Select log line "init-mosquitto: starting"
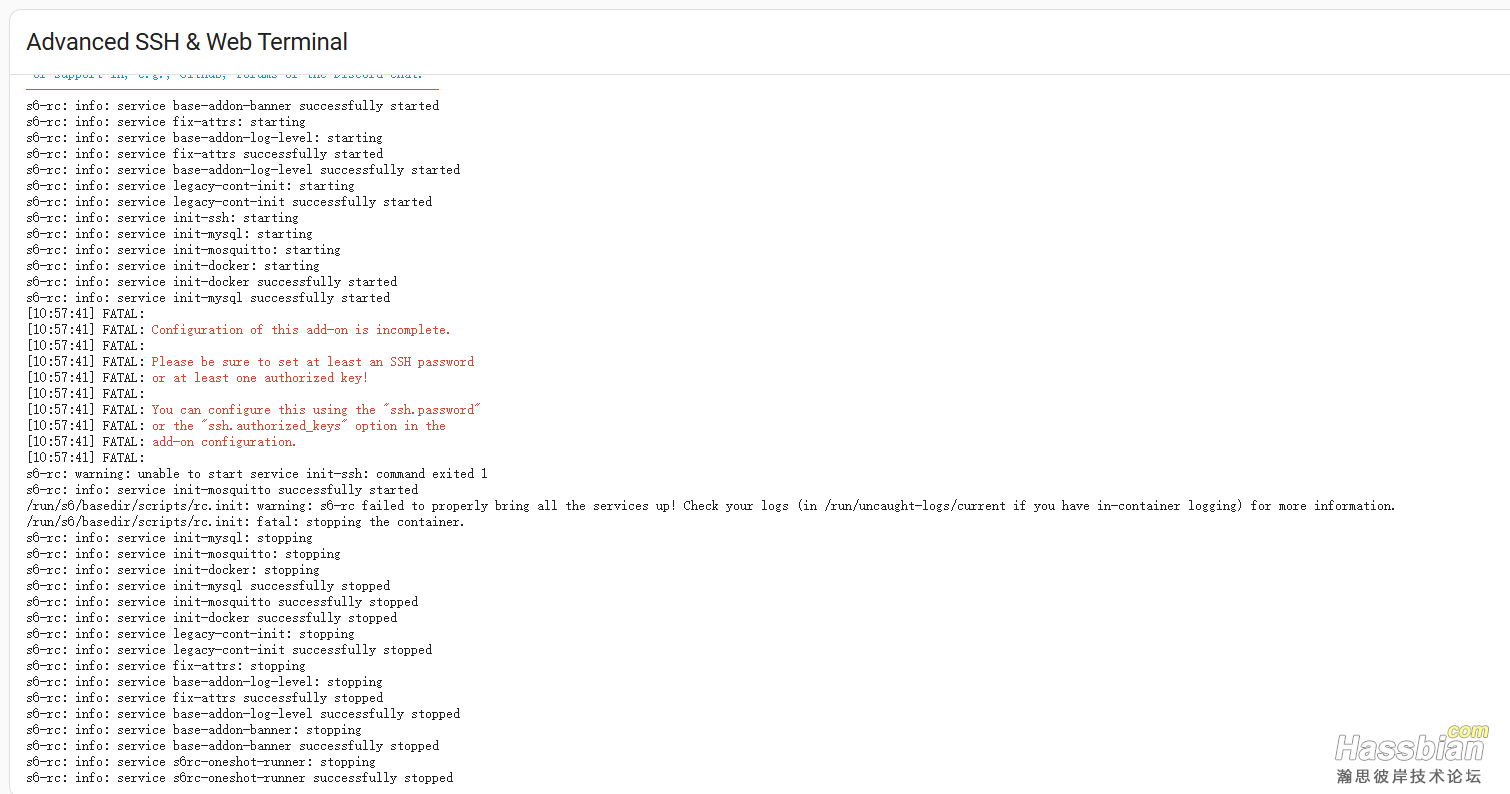 (x=184, y=250)
